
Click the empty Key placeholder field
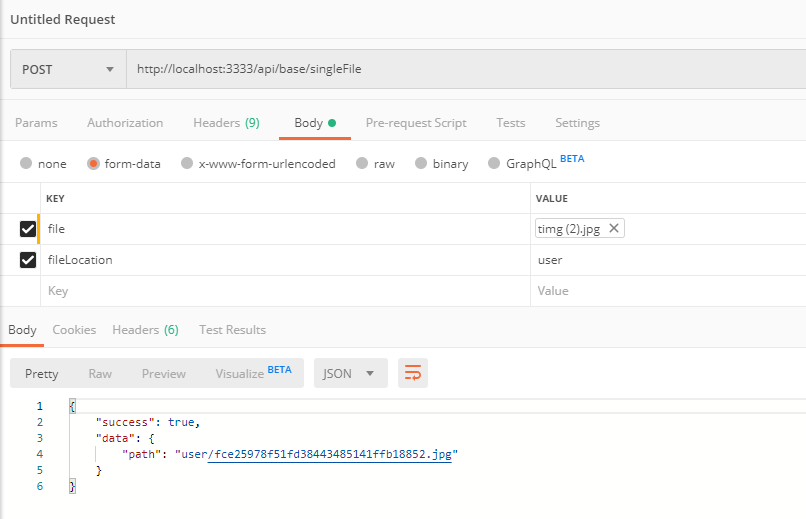click(x=285, y=291)
